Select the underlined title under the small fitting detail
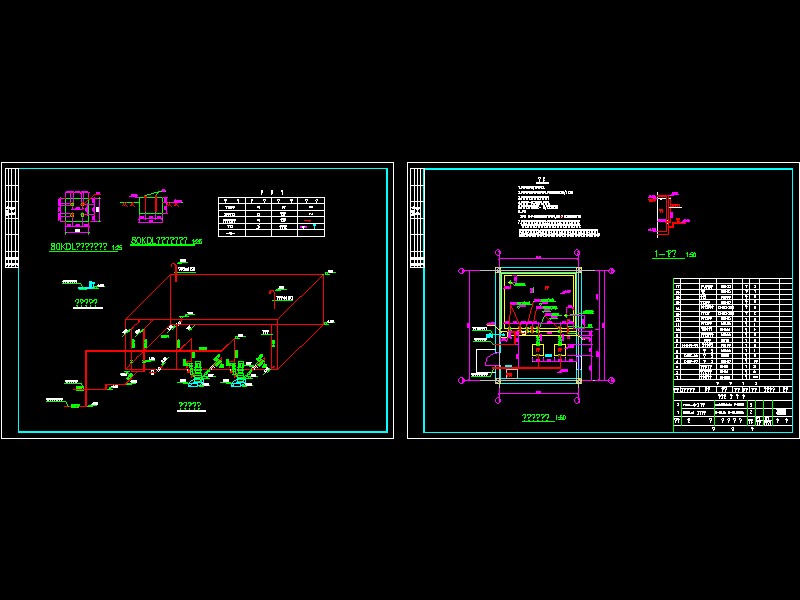Image resolution: width=800 pixels, height=600 pixels. pyautogui.click(x=86, y=303)
